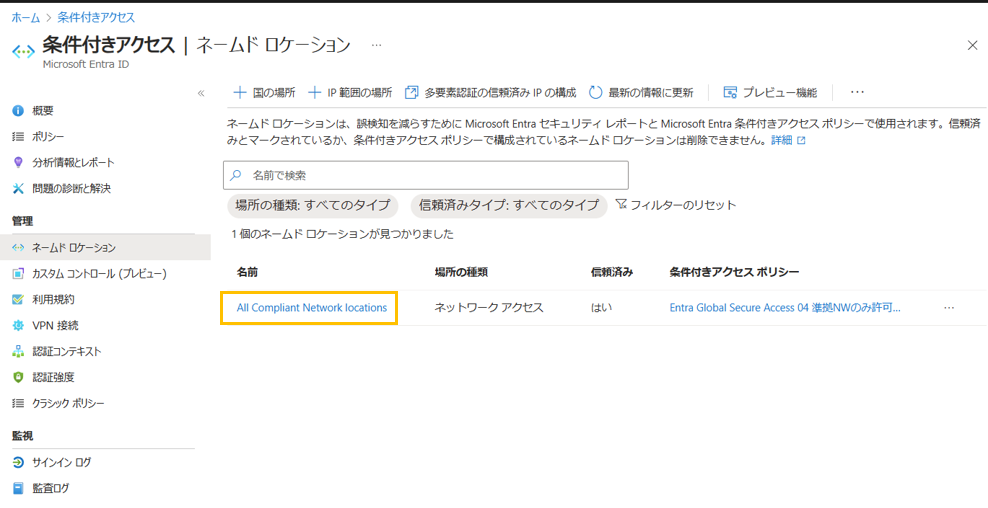Click the 認証コンテキスト hierarchy icon
The height and width of the screenshot is (508, 988).
[18, 352]
